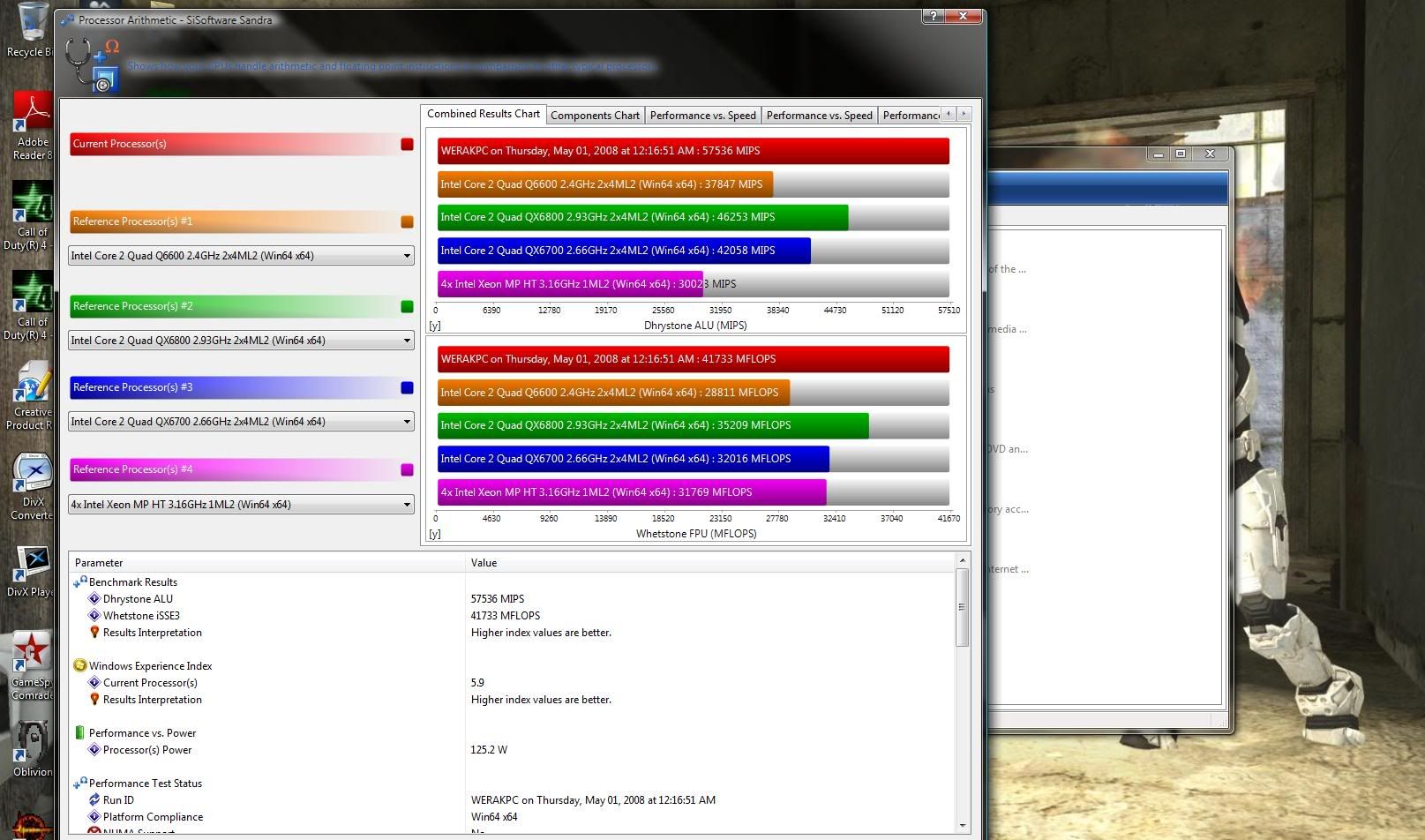The width and height of the screenshot is (1425, 840).
Task: Launch DivX Player desktop shortcut
Action: click(32, 570)
